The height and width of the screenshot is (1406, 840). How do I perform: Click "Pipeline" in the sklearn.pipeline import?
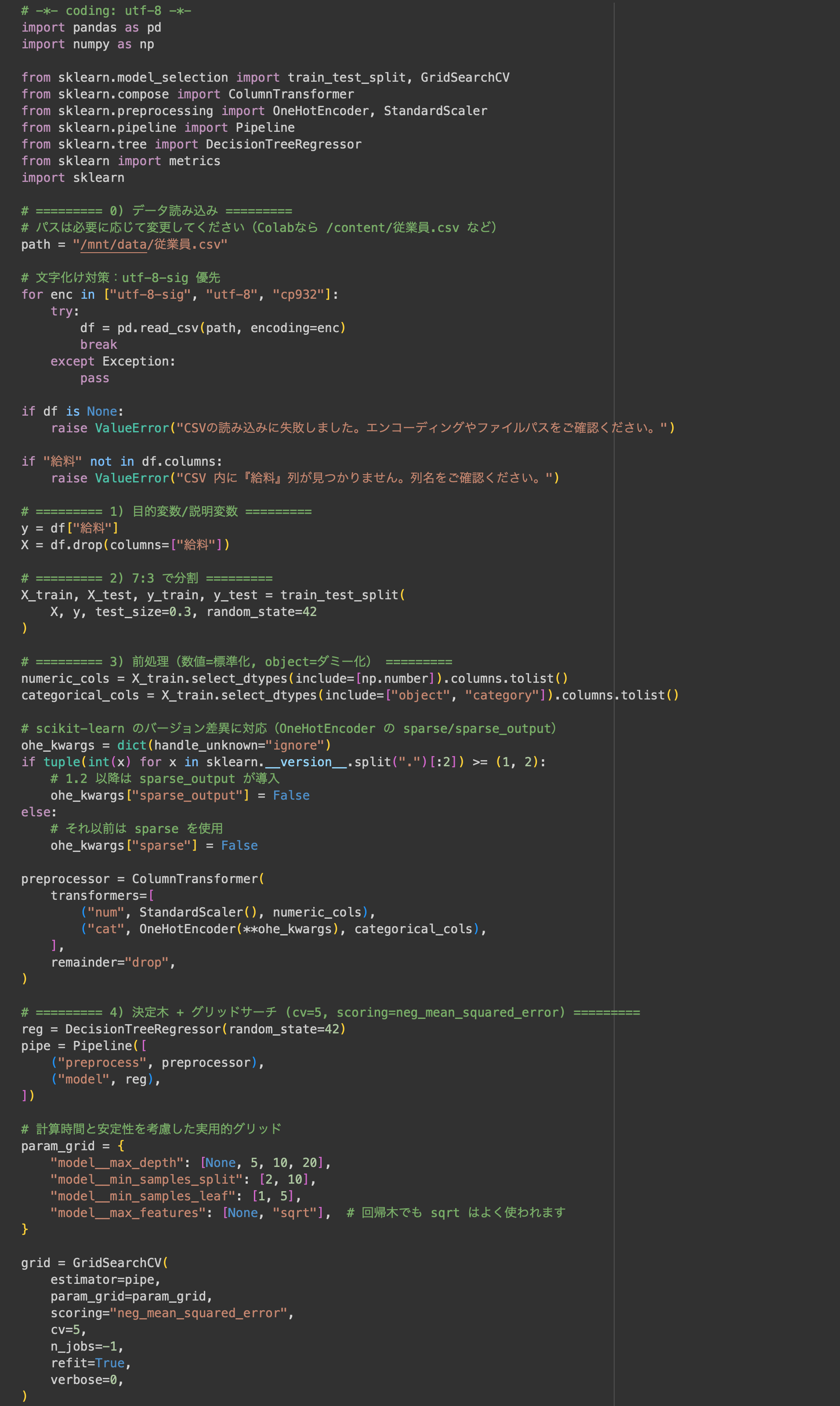265,127
